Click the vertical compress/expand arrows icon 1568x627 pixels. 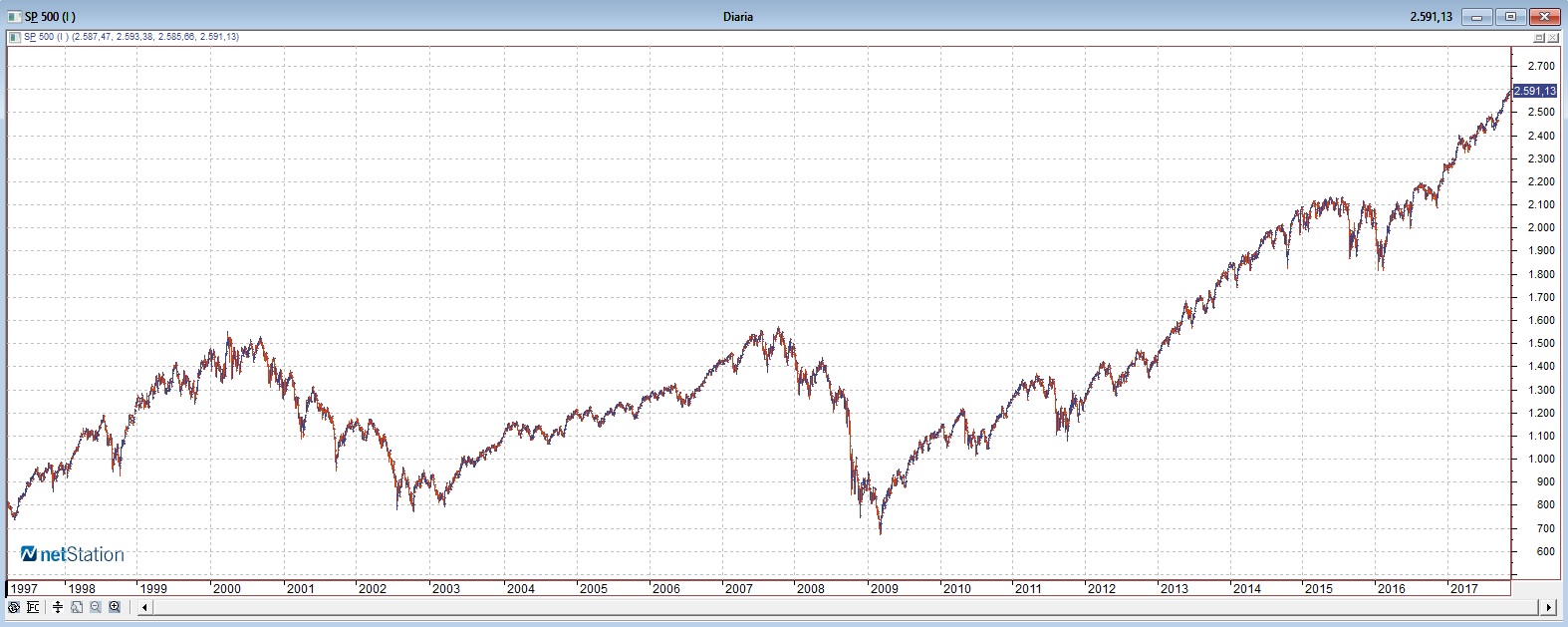58,607
